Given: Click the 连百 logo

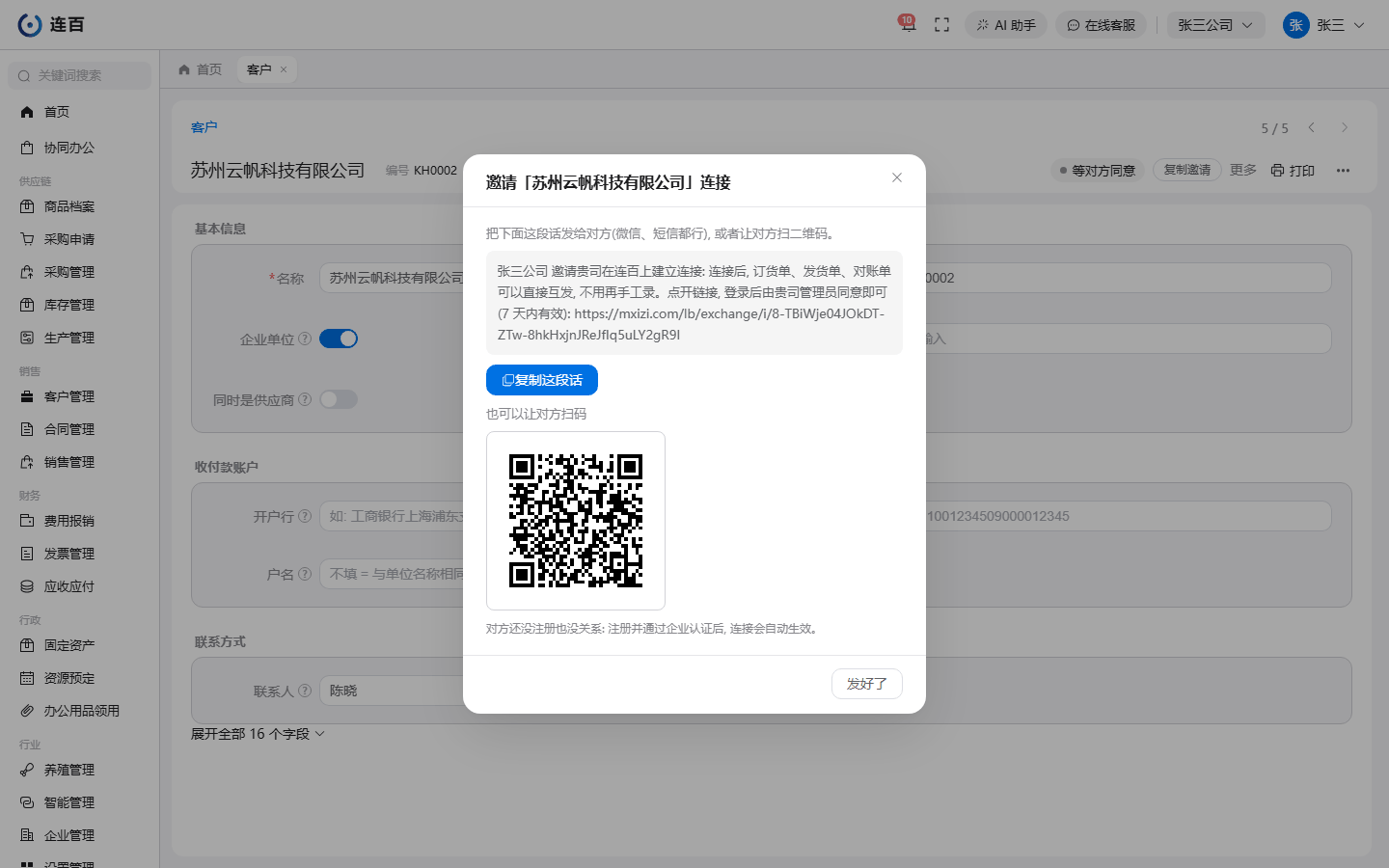Looking at the screenshot, I should pyautogui.click(x=51, y=25).
